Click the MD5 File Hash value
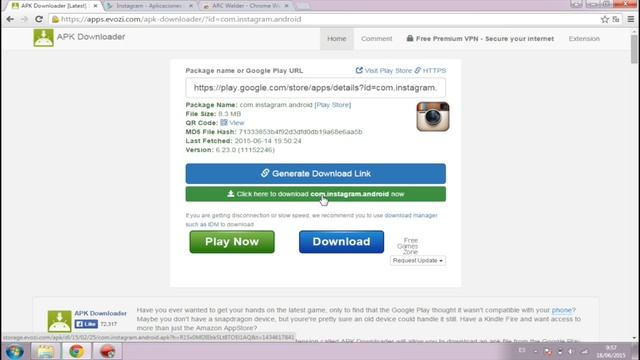Image resolution: width=640 pixels, height=360 pixels. pos(300,132)
